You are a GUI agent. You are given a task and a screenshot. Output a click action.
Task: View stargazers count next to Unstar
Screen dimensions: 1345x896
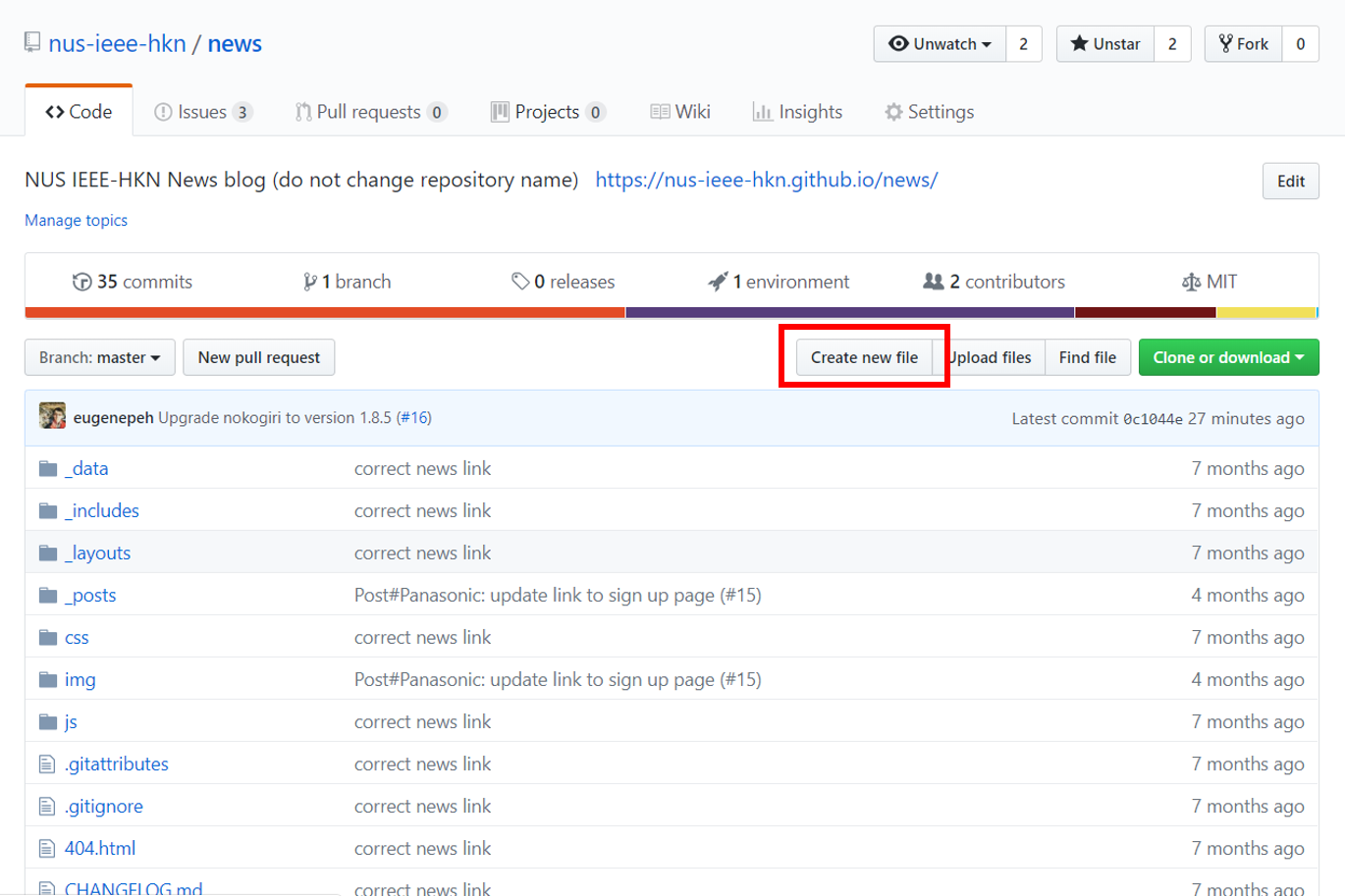(1172, 44)
